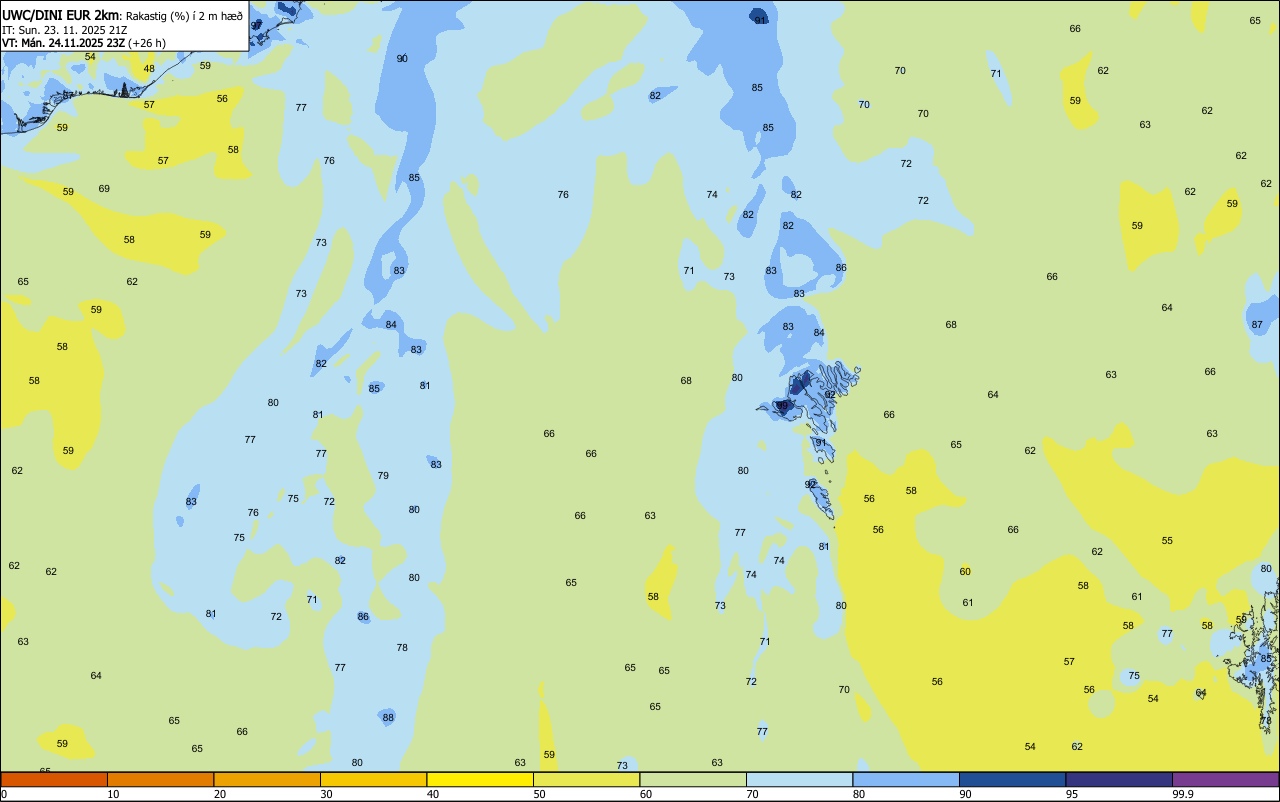Click the "(+26 h)" forecast offset text

tap(147, 43)
